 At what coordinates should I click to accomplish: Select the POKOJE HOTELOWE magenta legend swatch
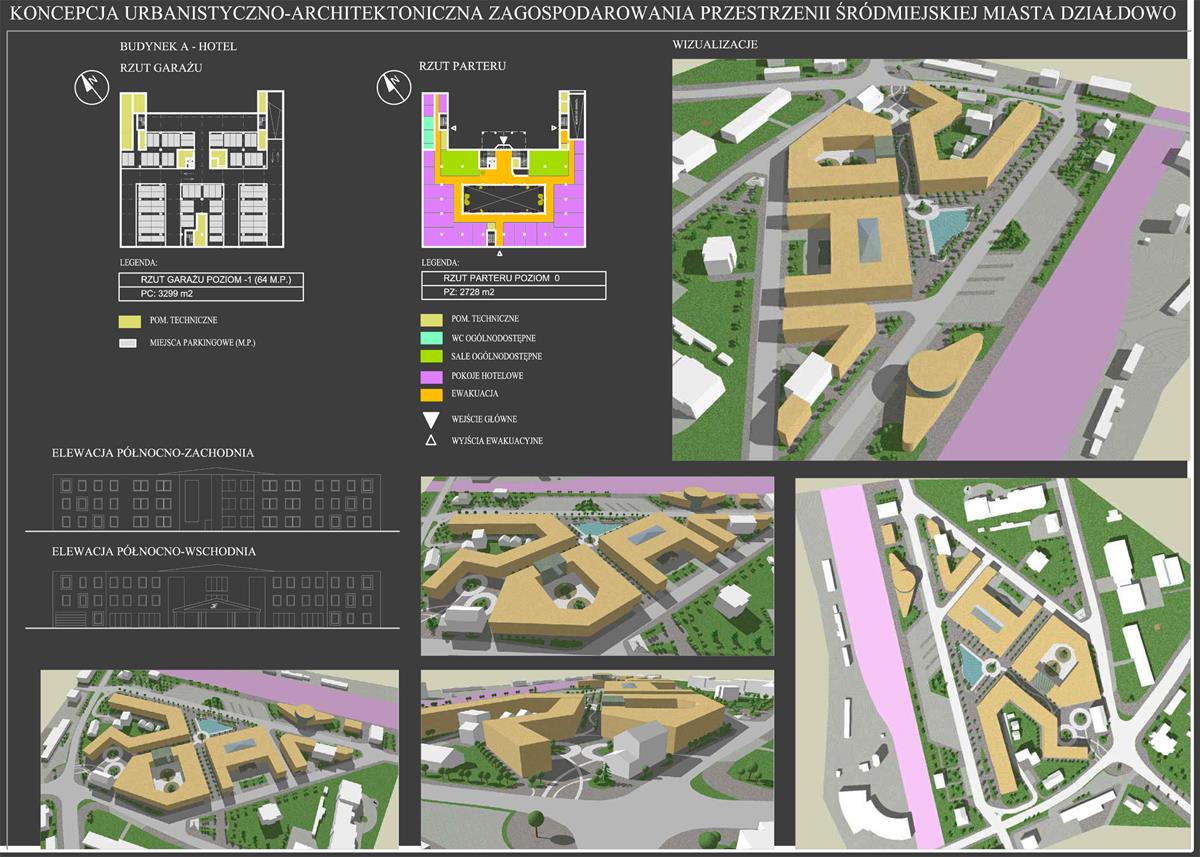(x=432, y=376)
